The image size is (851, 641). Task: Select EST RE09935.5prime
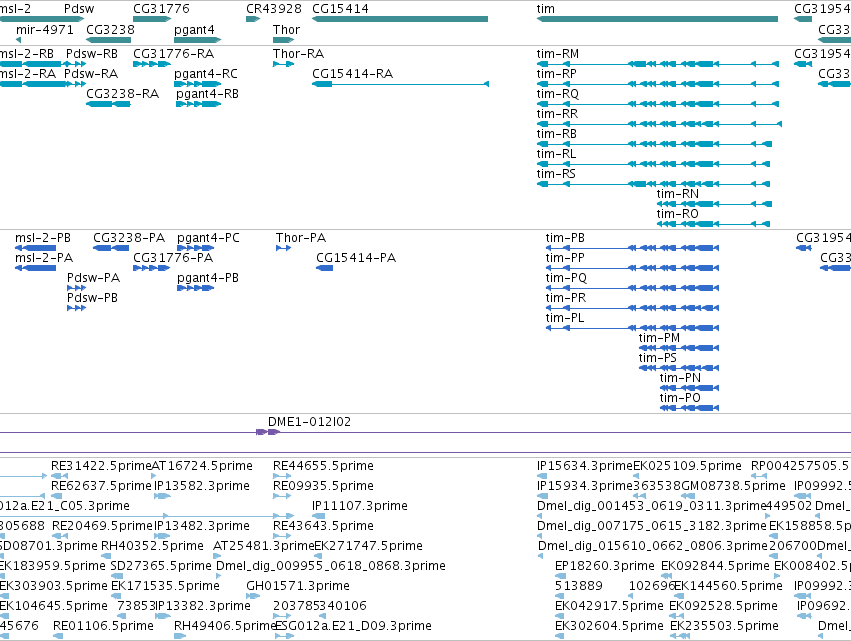pos(282,496)
